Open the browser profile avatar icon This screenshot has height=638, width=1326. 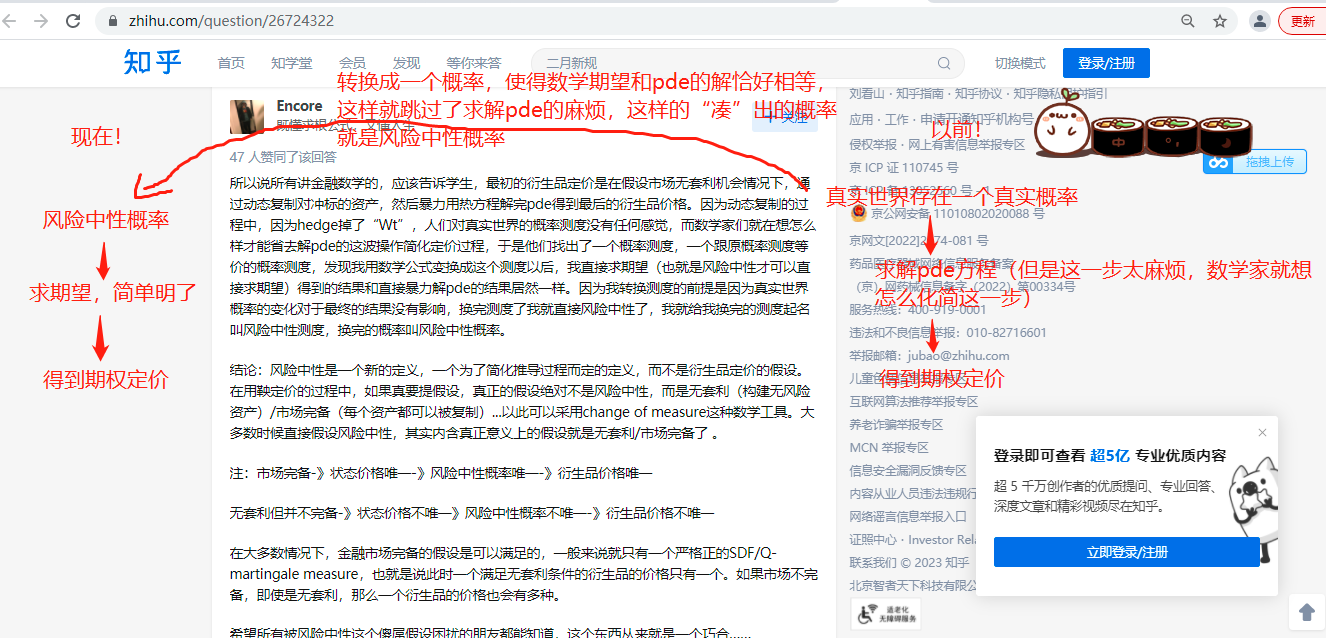coord(1260,21)
